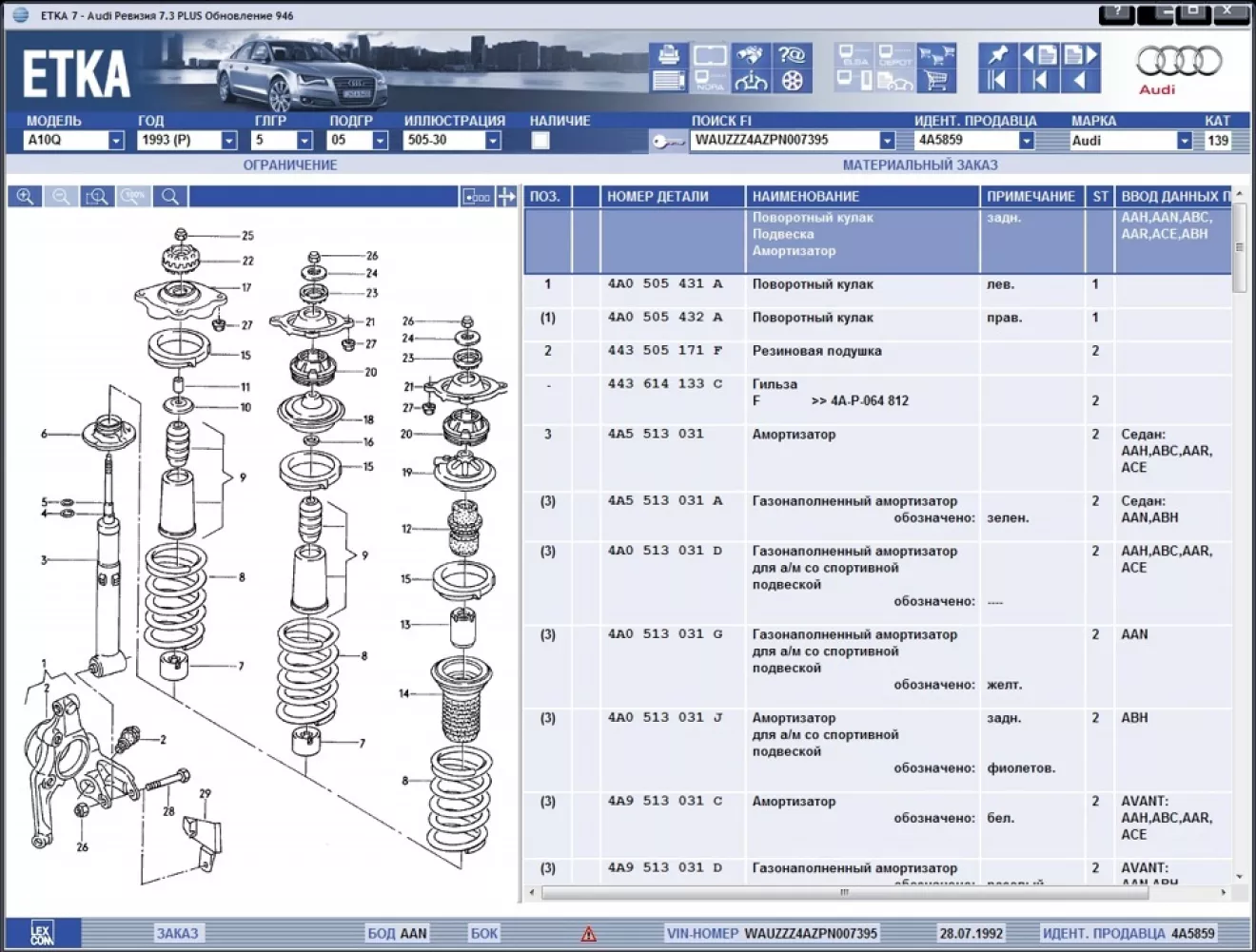Click the four-arrow expand icon beside the illustration toolbar

[x=506, y=197]
